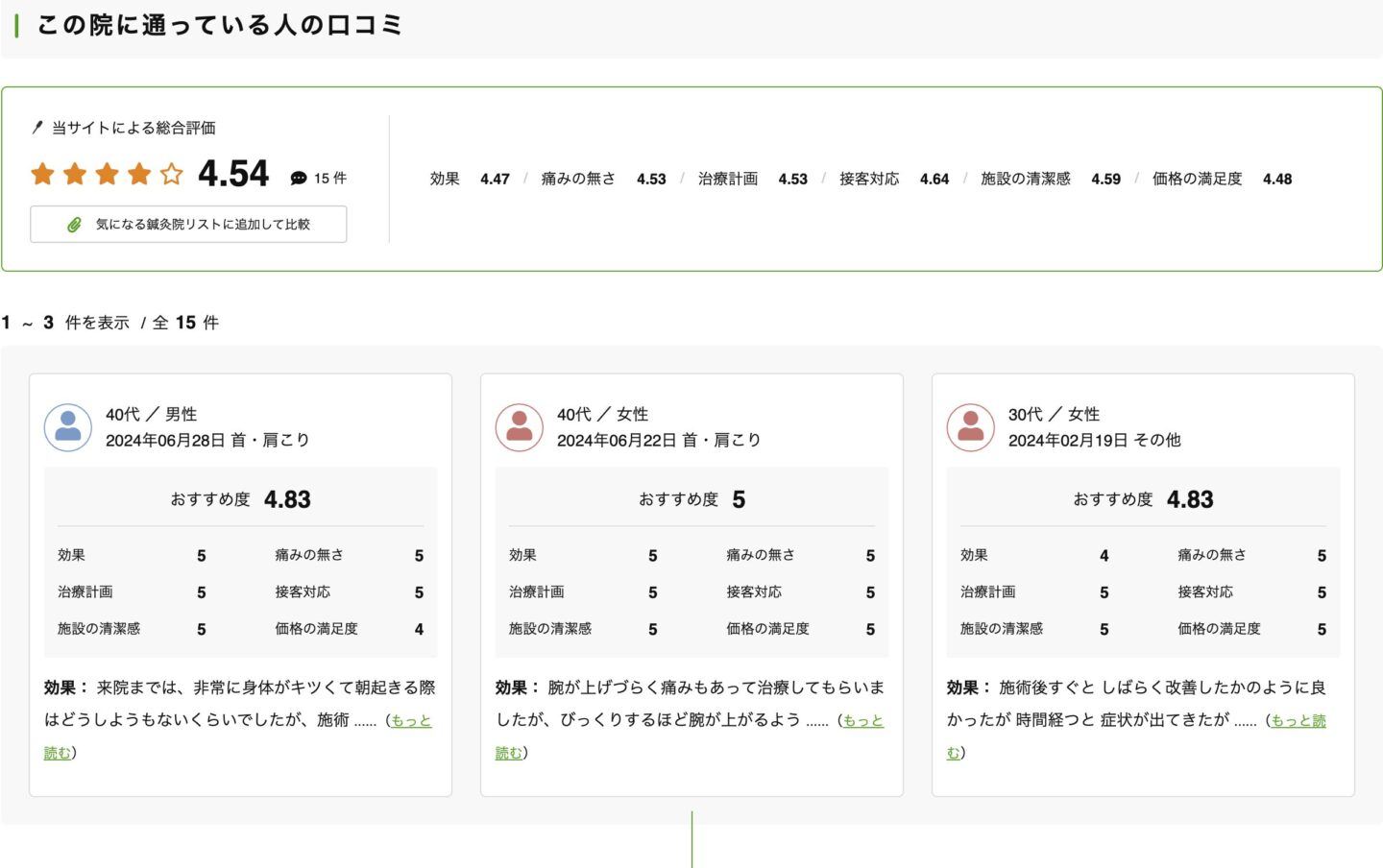Click the first orange rating star
This screenshot has width=1383, height=868.
[x=42, y=174]
